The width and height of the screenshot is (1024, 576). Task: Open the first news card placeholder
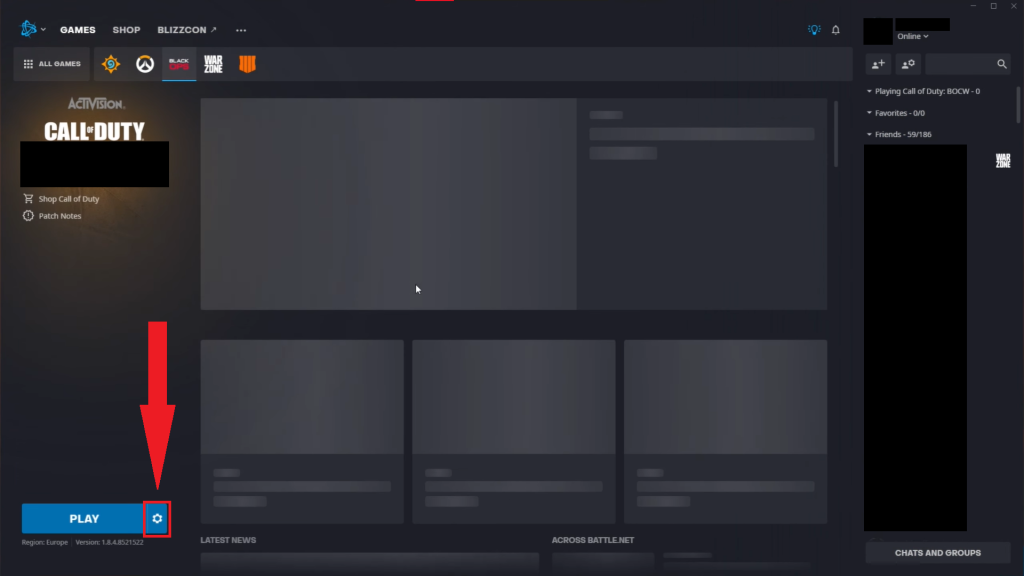coord(302,431)
